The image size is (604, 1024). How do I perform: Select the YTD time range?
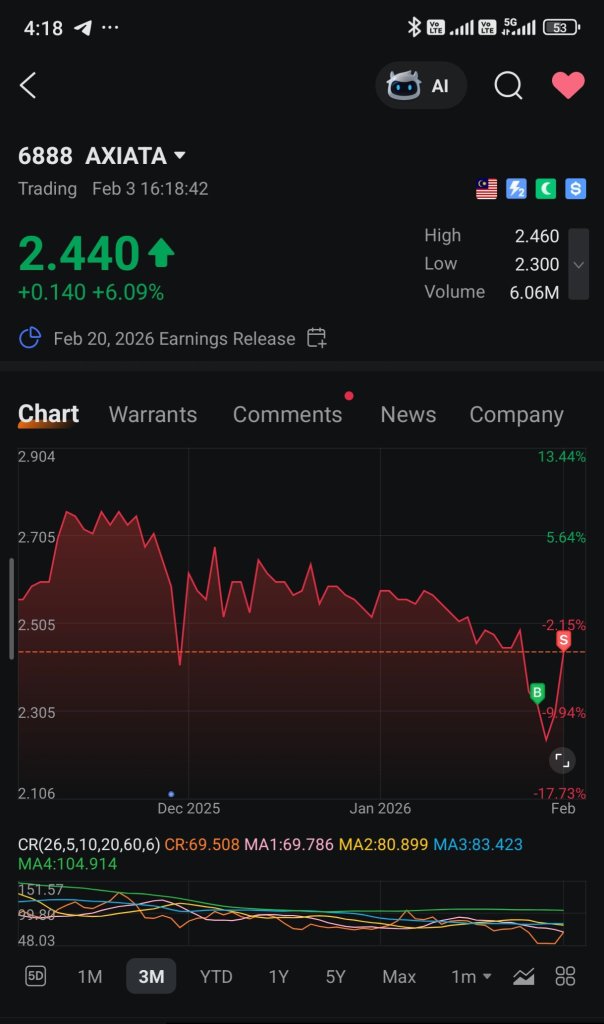point(216,976)
